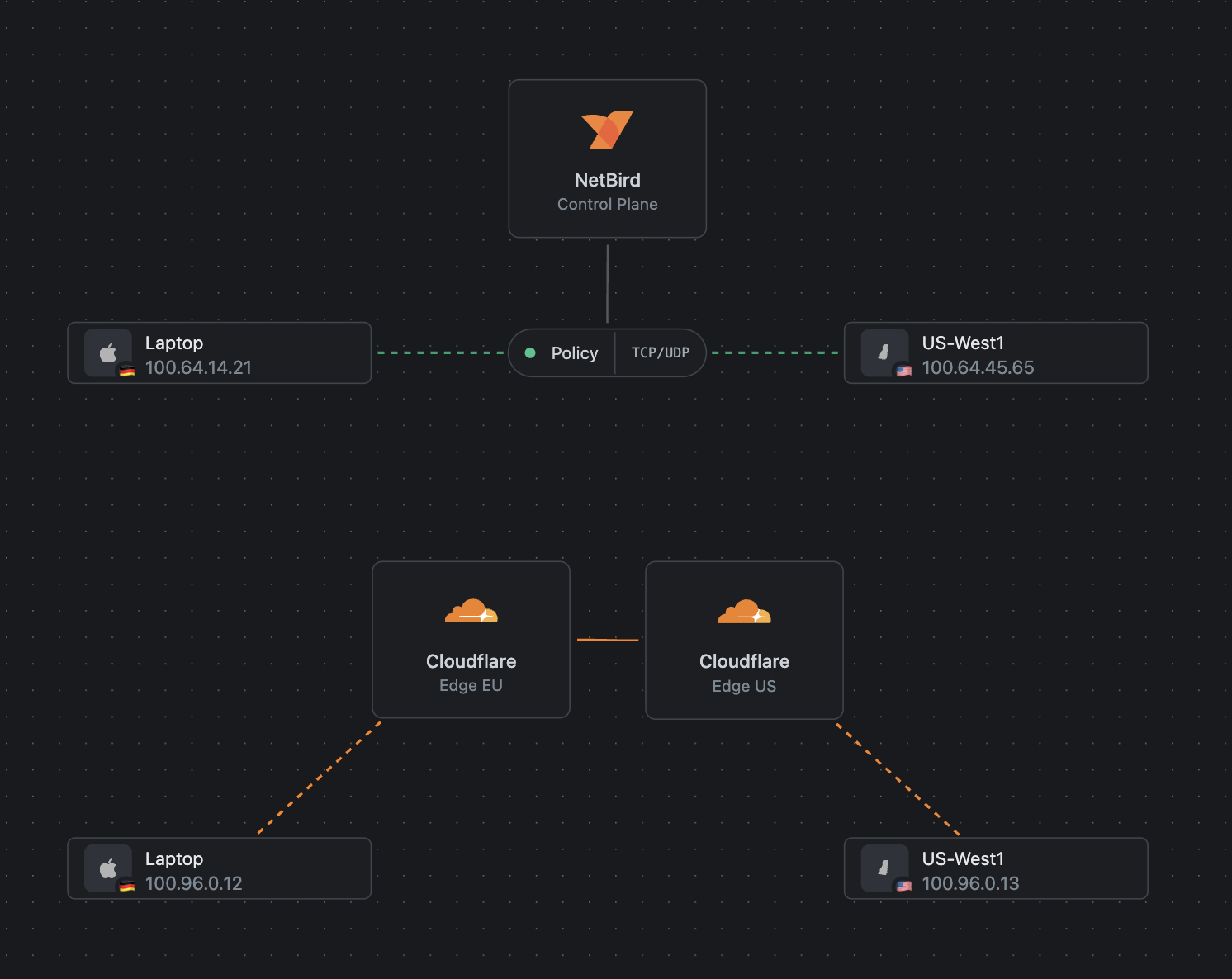Select the Cloudflare Edge EU cloud icon
This screenshot has width=1232, height=979.
tap(471, 611)
